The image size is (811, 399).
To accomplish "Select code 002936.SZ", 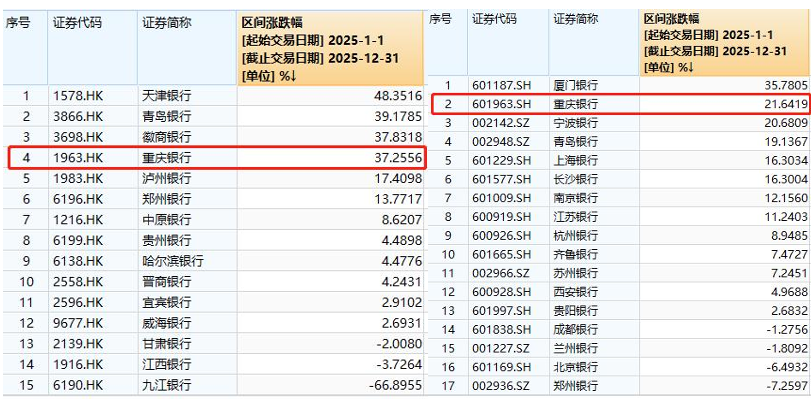I will [x=502, y=386].
